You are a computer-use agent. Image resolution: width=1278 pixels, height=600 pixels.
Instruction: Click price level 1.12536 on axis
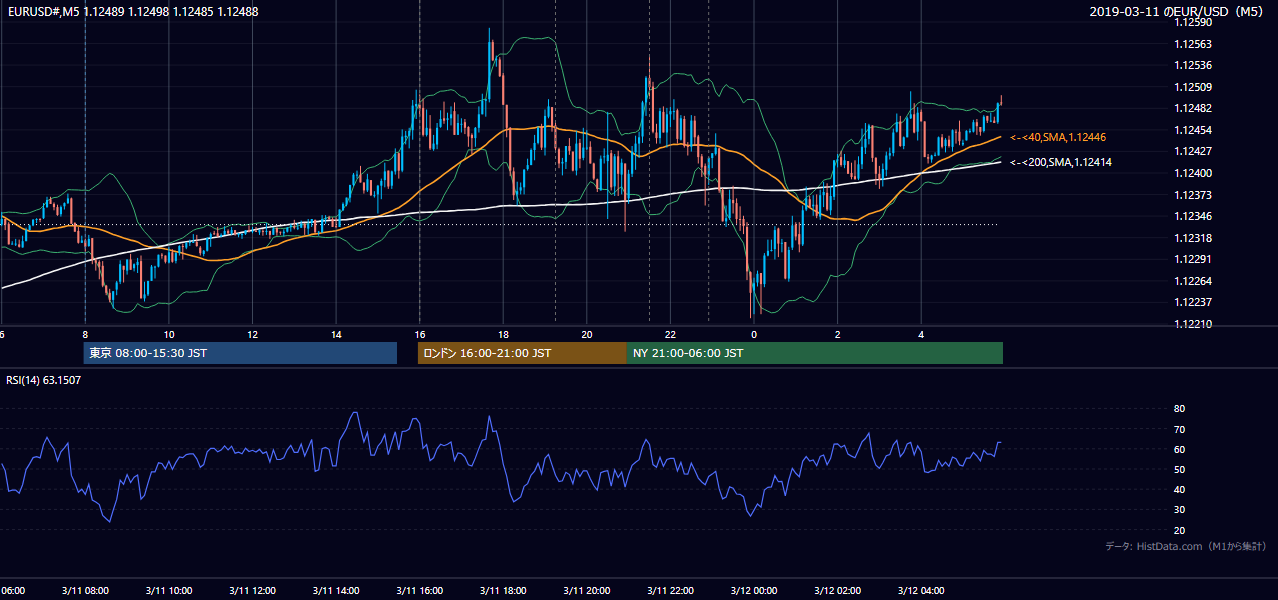pyautogui.click(x=1193, y=66)
